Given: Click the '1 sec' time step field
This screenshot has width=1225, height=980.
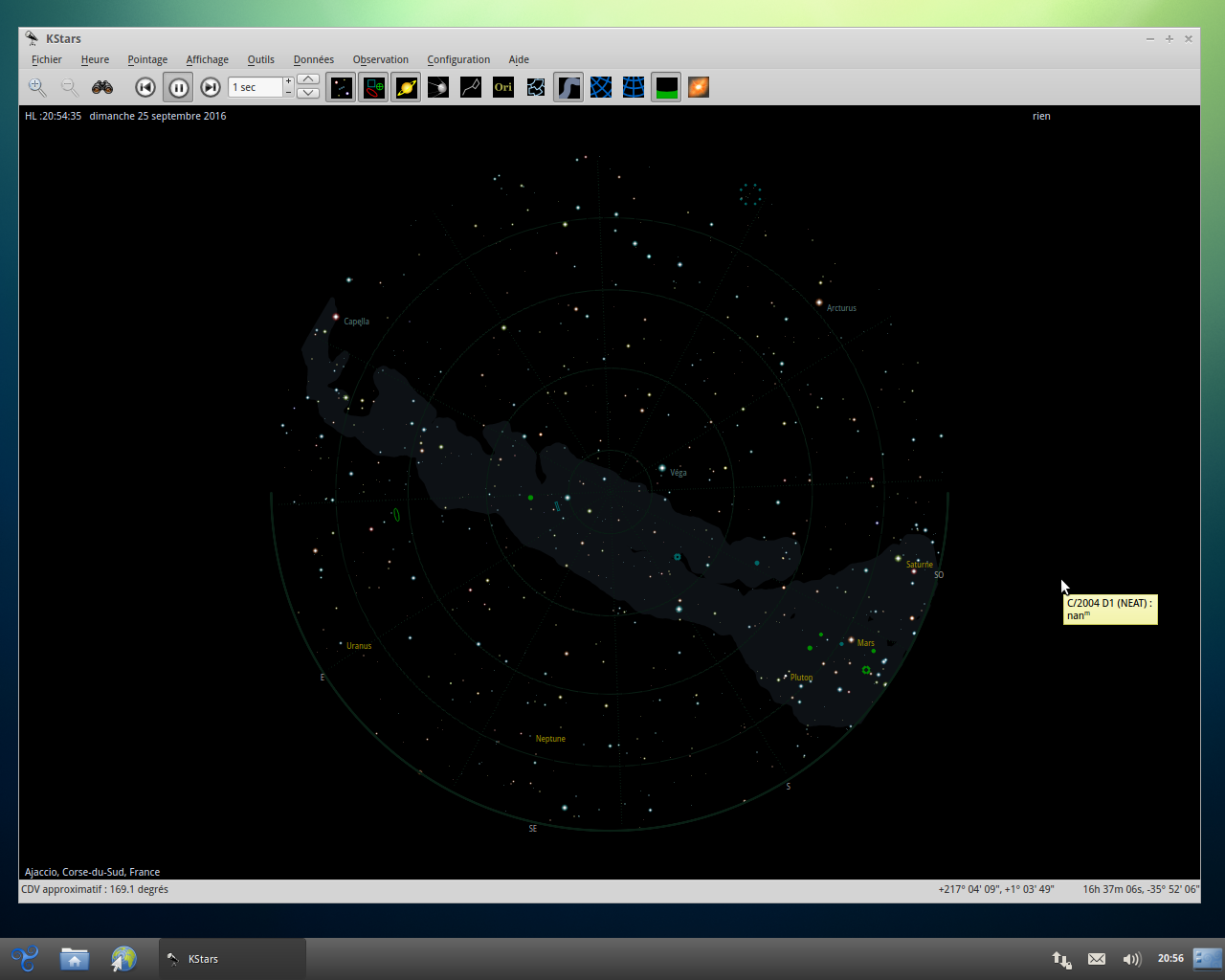Looking at the screenshot, I should point(256,87).
